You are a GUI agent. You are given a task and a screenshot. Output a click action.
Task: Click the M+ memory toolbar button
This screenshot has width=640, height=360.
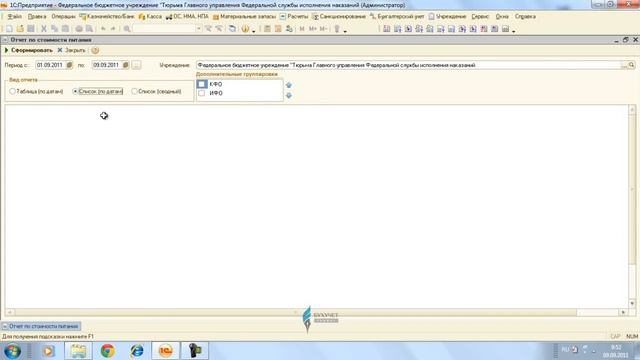coord(313,29)
